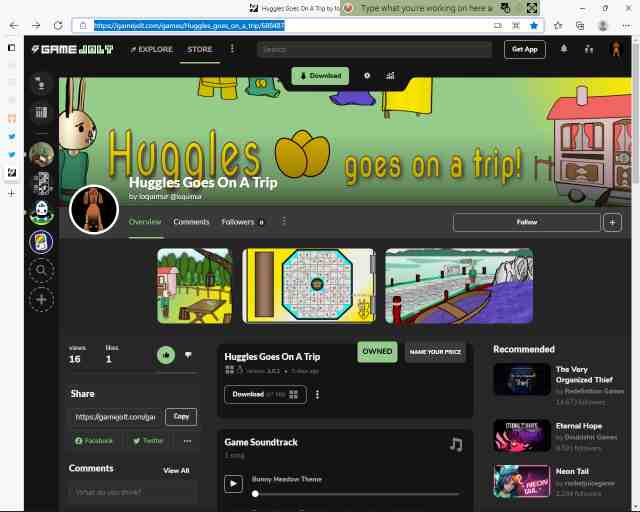Open The Very Organized Thief recommendation
640x512 pixels.
pos(559,385)
